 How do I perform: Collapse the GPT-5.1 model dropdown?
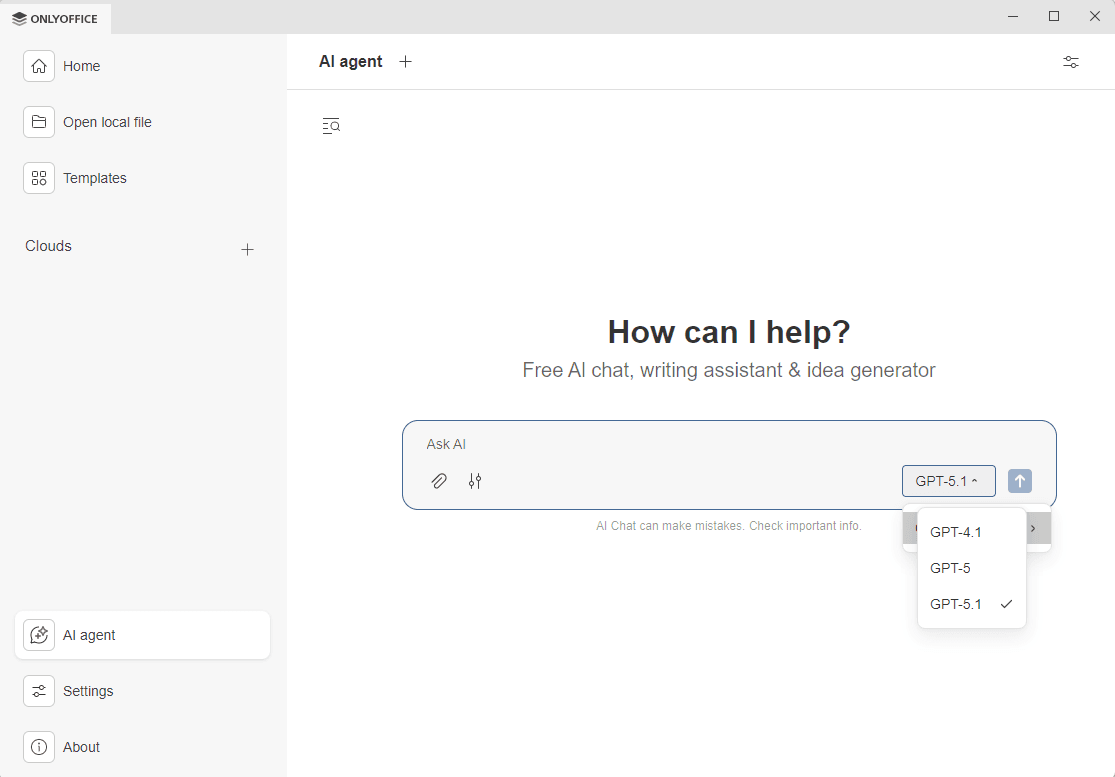[948, 481]
